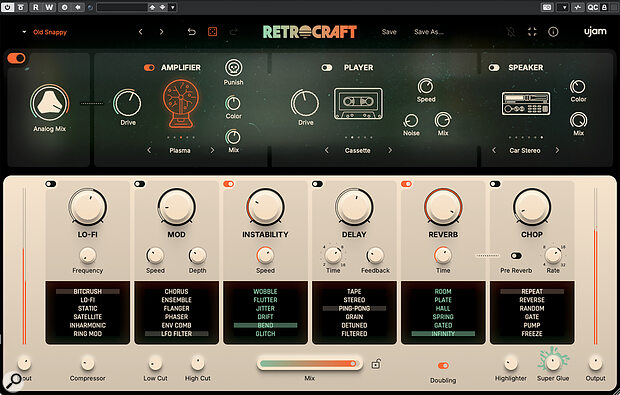The image size is (620, 395).
Task: Click the redo arrow icon
Action: point(234,32)
